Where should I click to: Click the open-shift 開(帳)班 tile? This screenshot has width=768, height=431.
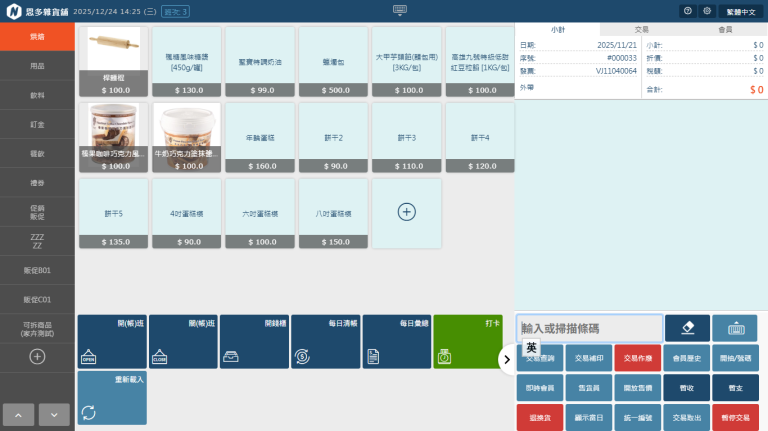coord(112,342)
